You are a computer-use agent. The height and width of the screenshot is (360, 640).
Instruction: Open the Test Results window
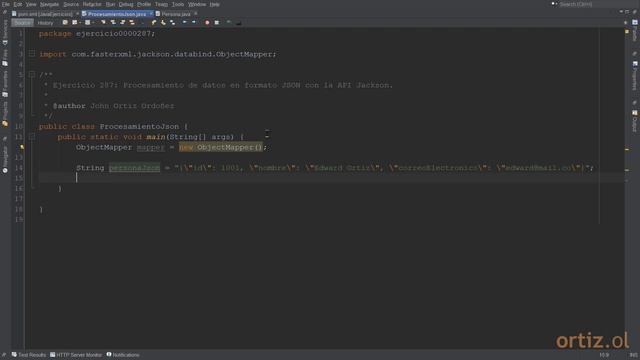click(29, 355)
